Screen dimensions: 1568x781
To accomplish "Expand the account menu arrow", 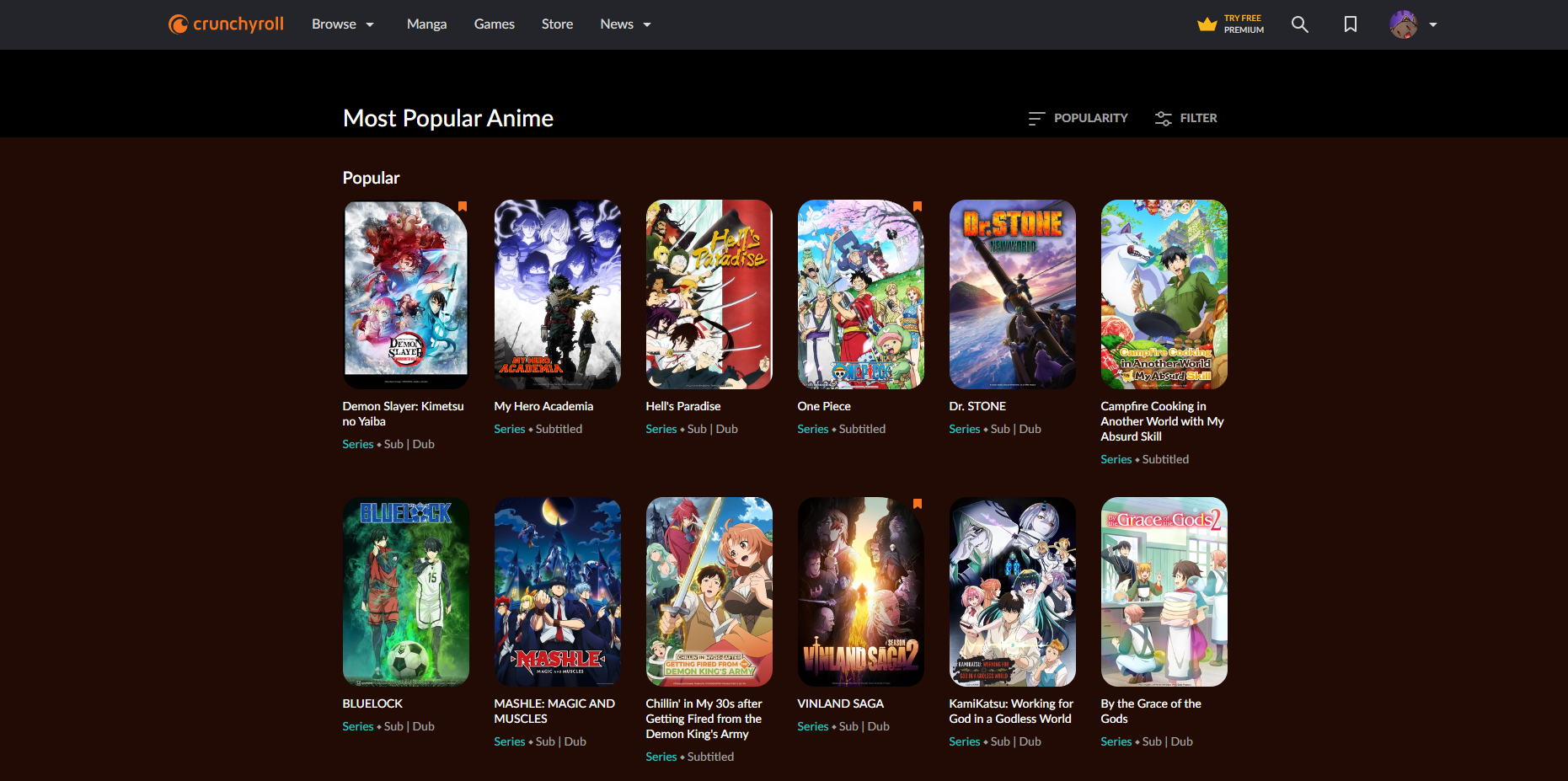I will click(1433, 24).
